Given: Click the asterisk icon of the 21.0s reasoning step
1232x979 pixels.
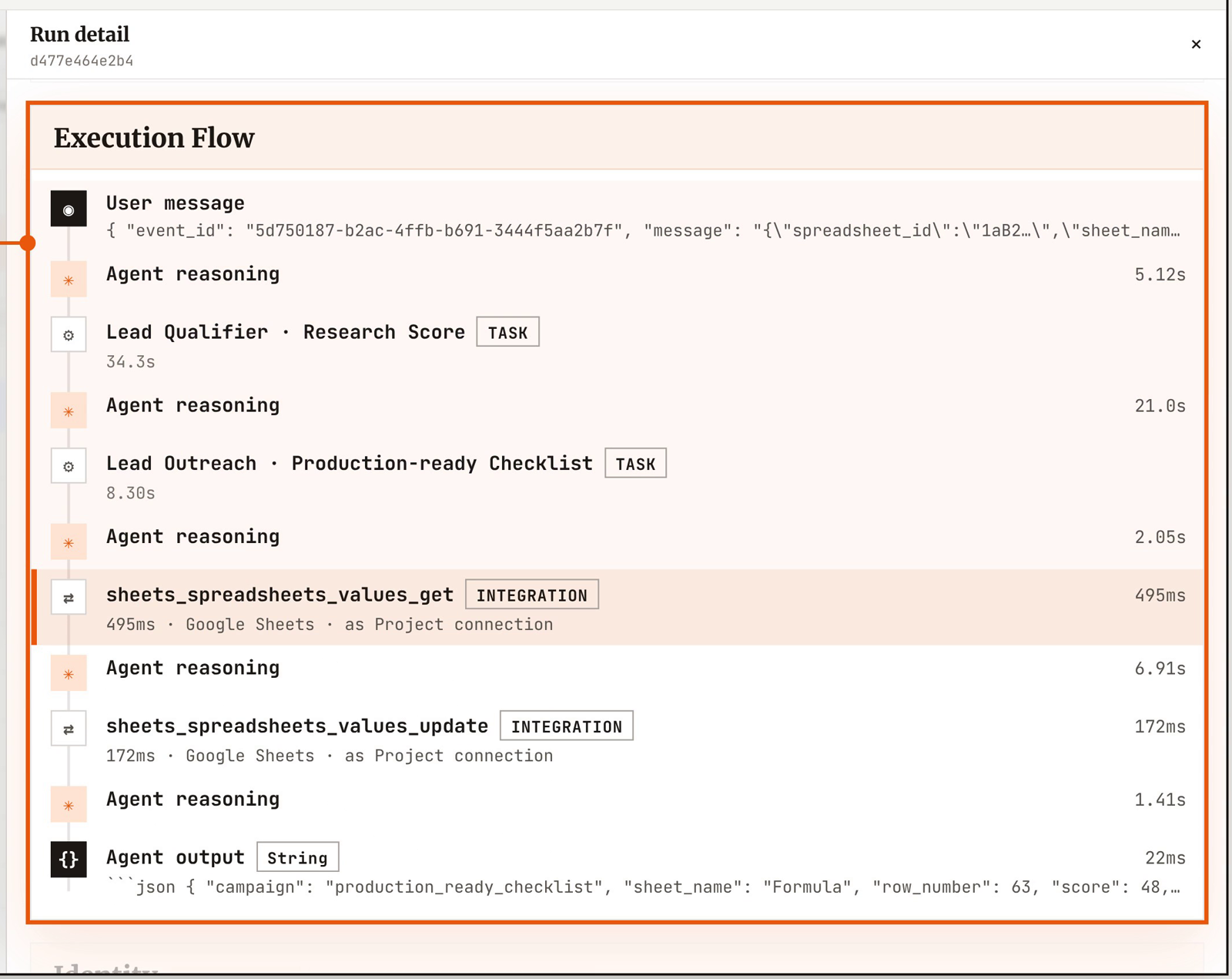Looking at the screenshot, I should point(69,411).
